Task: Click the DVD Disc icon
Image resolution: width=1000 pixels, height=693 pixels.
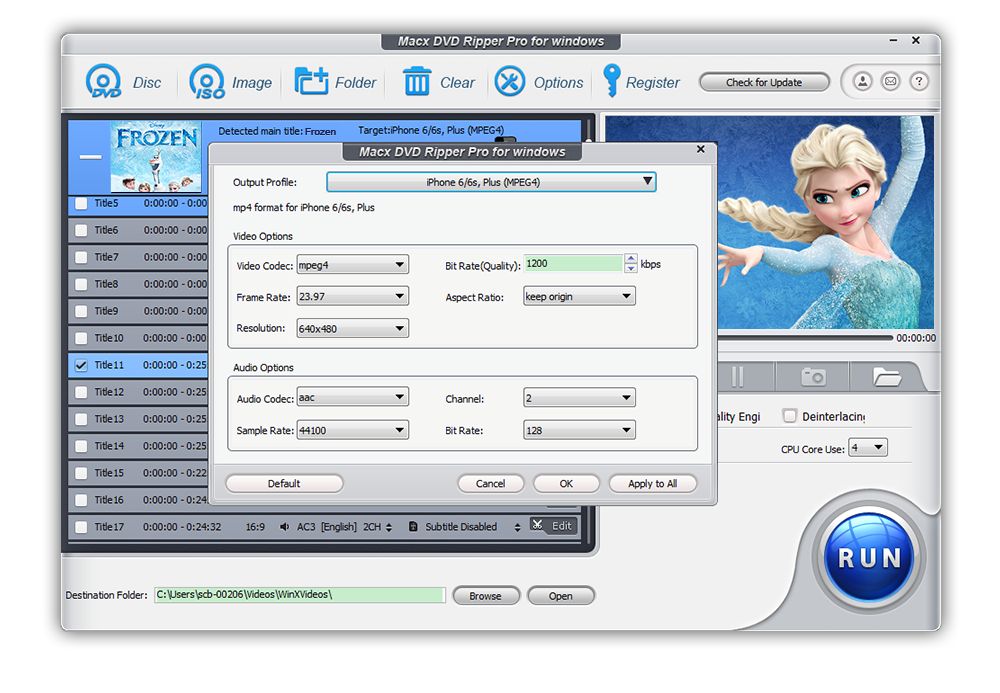Action: tap(103, 82)
